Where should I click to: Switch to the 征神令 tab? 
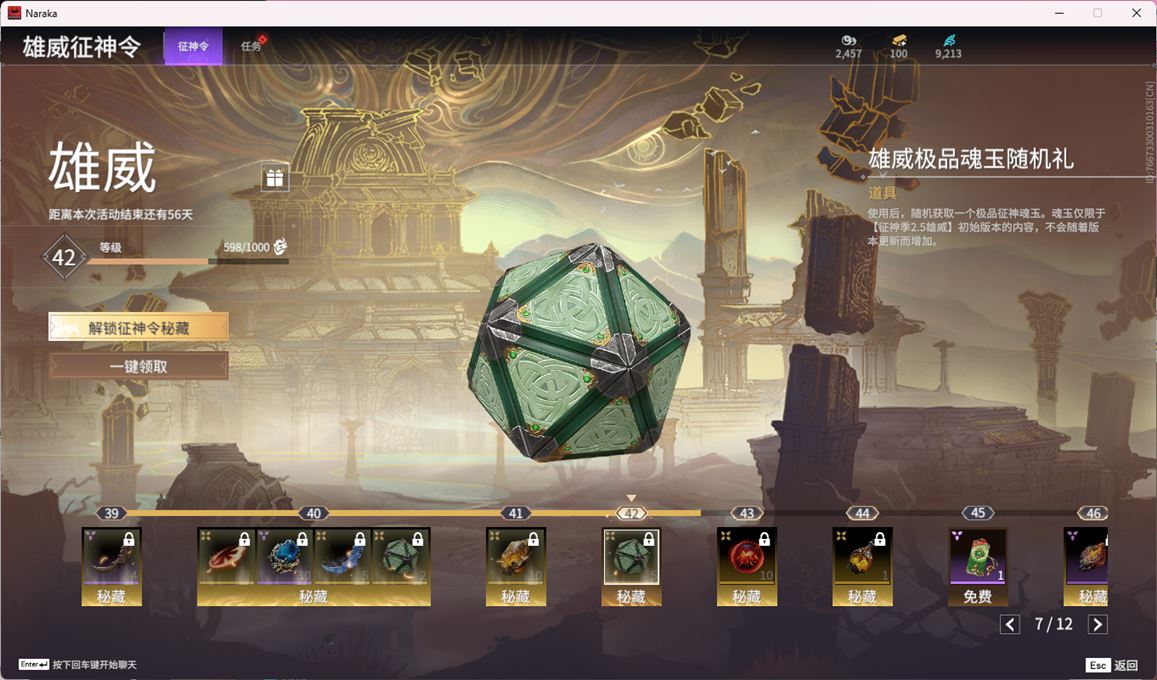click(193, 46)
